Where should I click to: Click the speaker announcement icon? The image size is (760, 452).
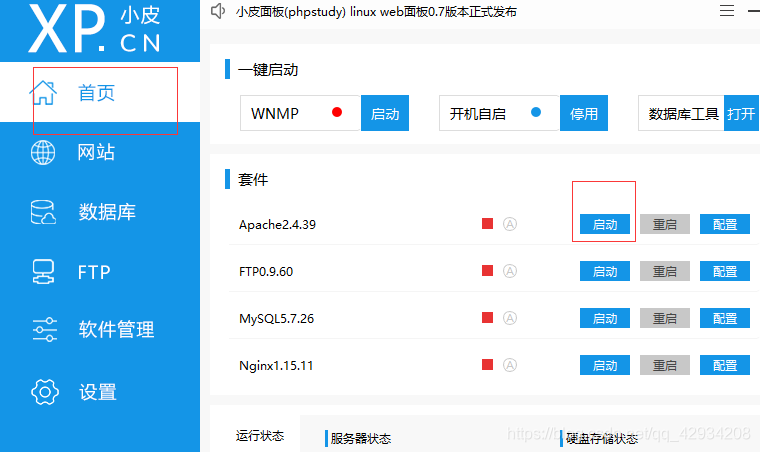pyautogui.click(x=218, y=11)
